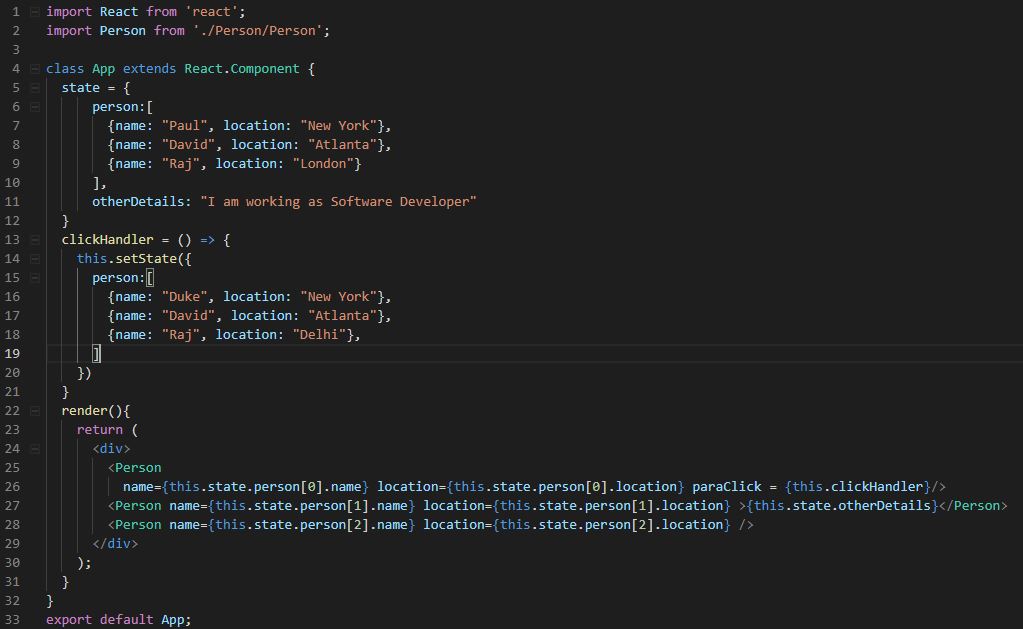
Task: Fold the state object at line 5
Action: [x=35, y=88]
